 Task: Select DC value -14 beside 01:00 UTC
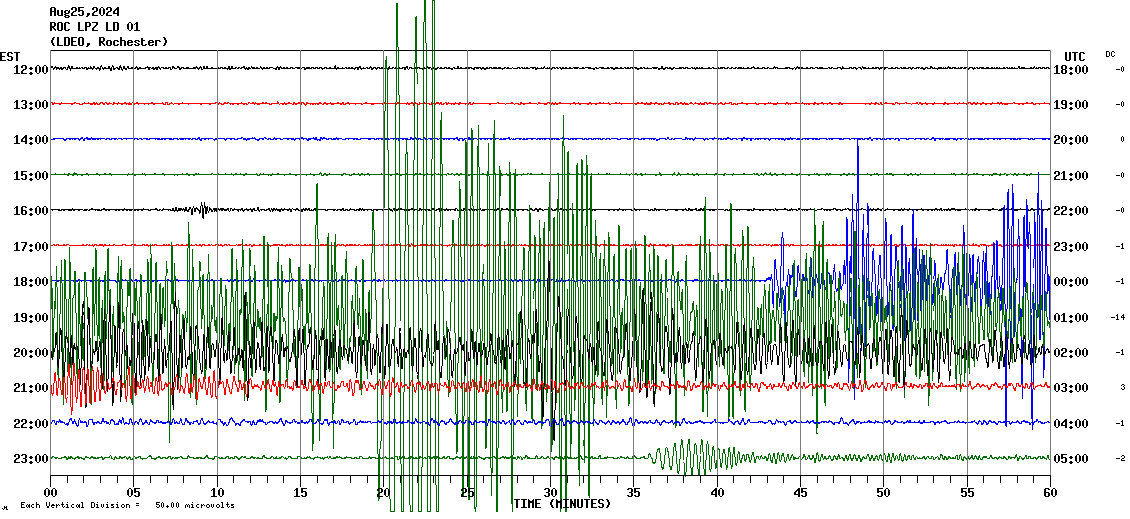point(1118,317)
